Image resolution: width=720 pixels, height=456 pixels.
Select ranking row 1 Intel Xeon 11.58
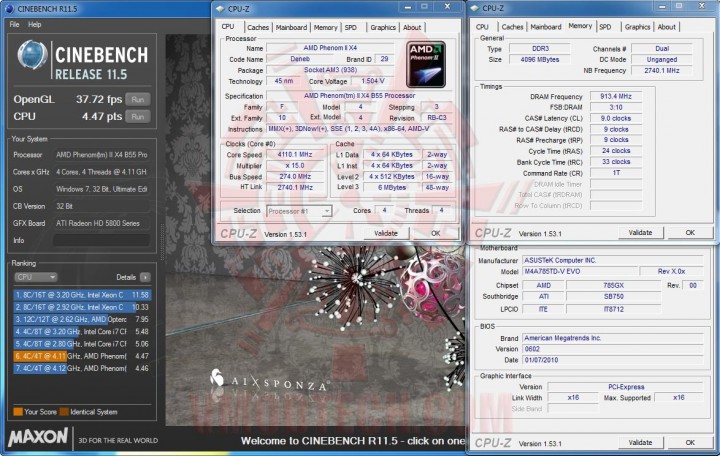click(x=82, y=295)
